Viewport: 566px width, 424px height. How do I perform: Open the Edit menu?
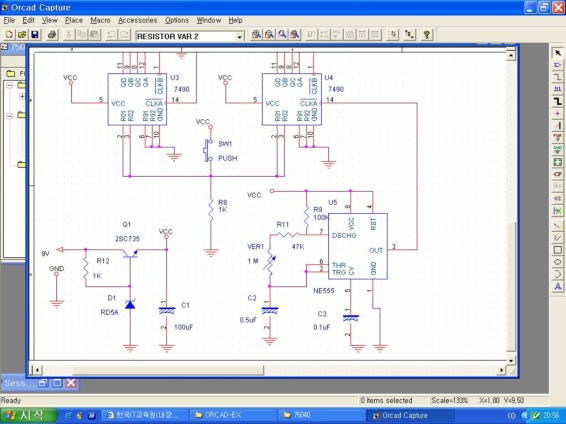29,20
